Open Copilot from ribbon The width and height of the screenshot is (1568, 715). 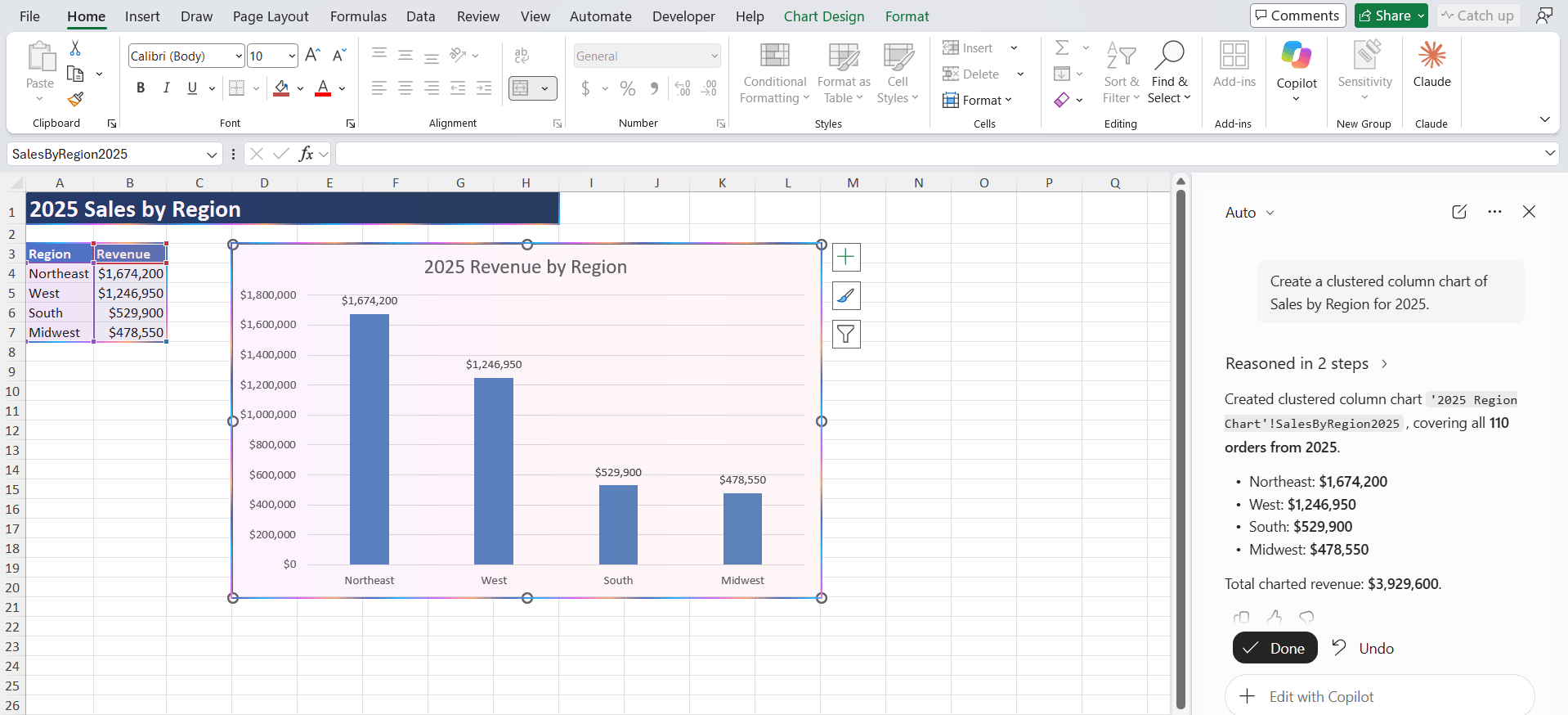[x=1297, y=71]
